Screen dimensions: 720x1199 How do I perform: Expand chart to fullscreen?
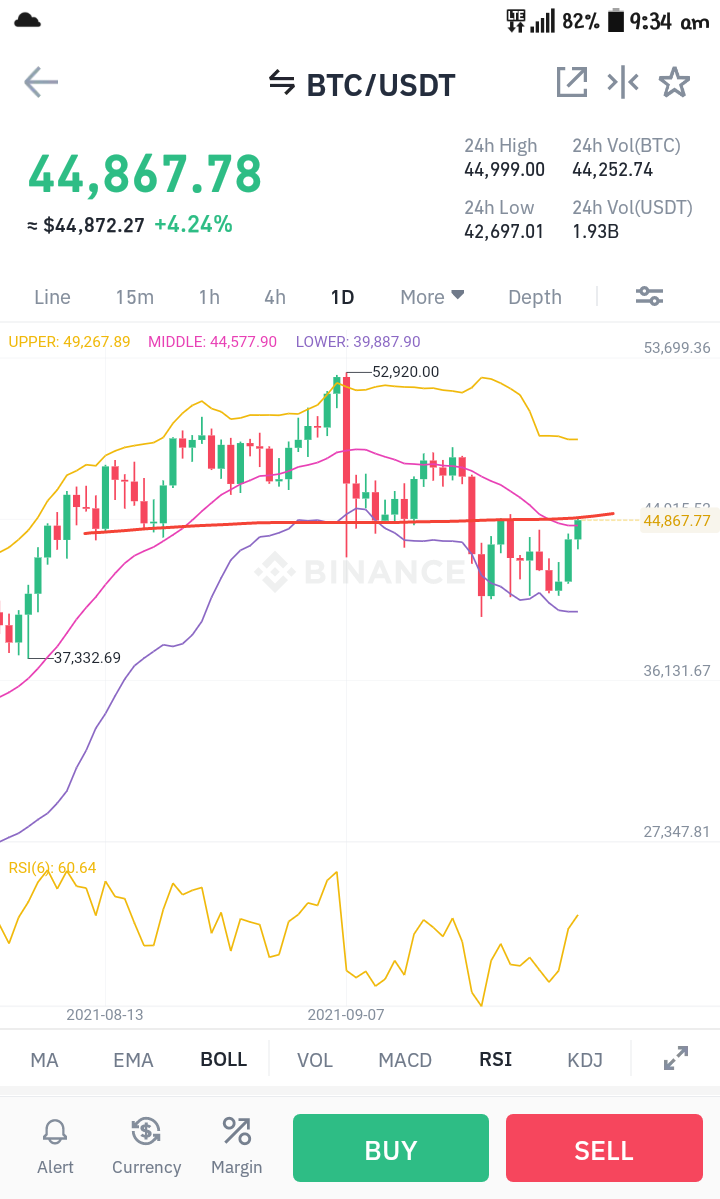676,1058
